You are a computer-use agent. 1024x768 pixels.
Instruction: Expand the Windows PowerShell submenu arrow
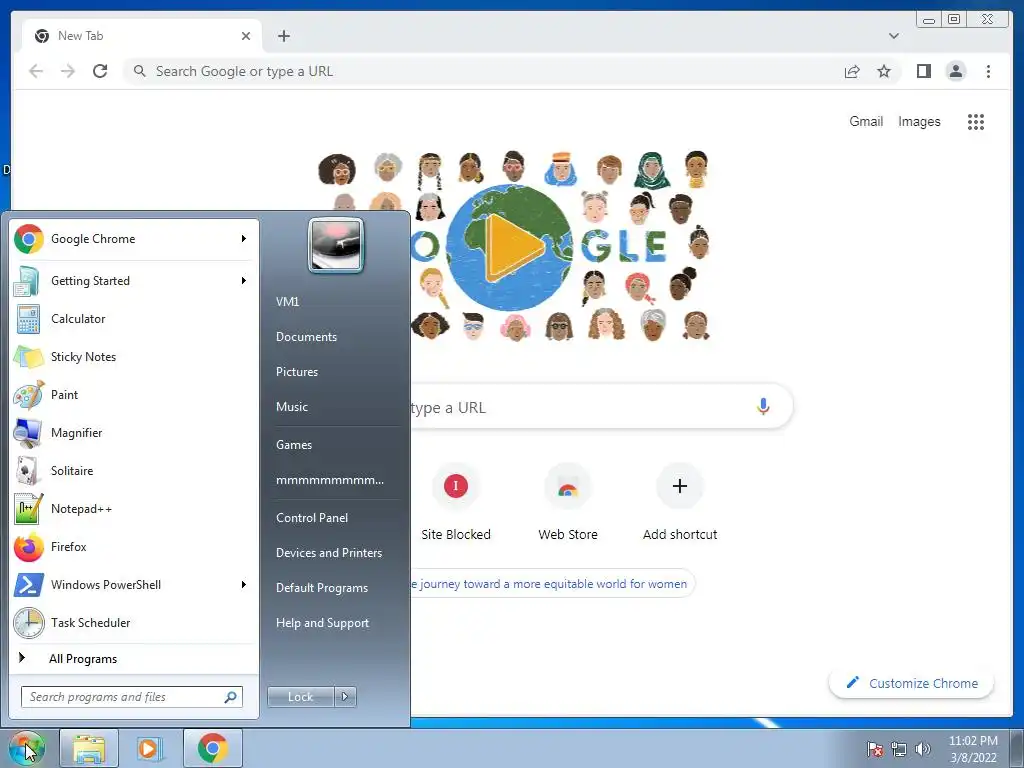click(244, 584)
